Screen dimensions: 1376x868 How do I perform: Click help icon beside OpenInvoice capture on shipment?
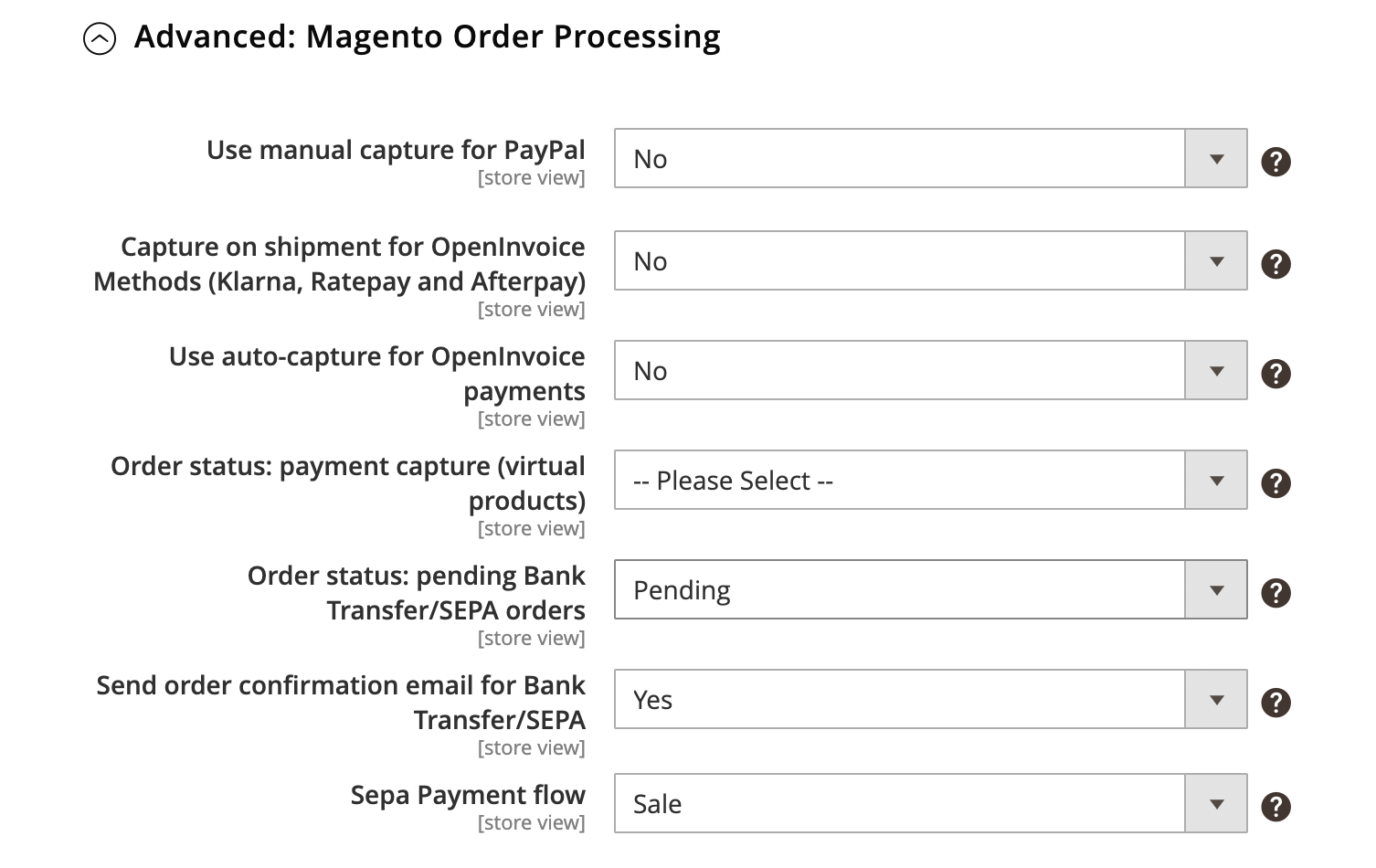point(1275,263)
